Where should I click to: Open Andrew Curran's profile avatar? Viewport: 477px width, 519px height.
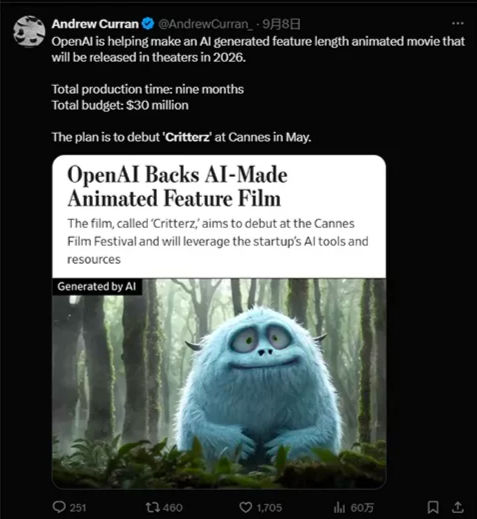click(29, 31)
